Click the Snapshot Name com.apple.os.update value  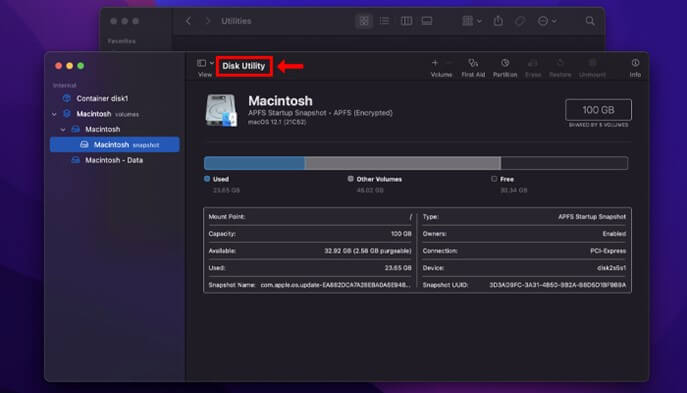pyautogui.click(x=336, y=285)
